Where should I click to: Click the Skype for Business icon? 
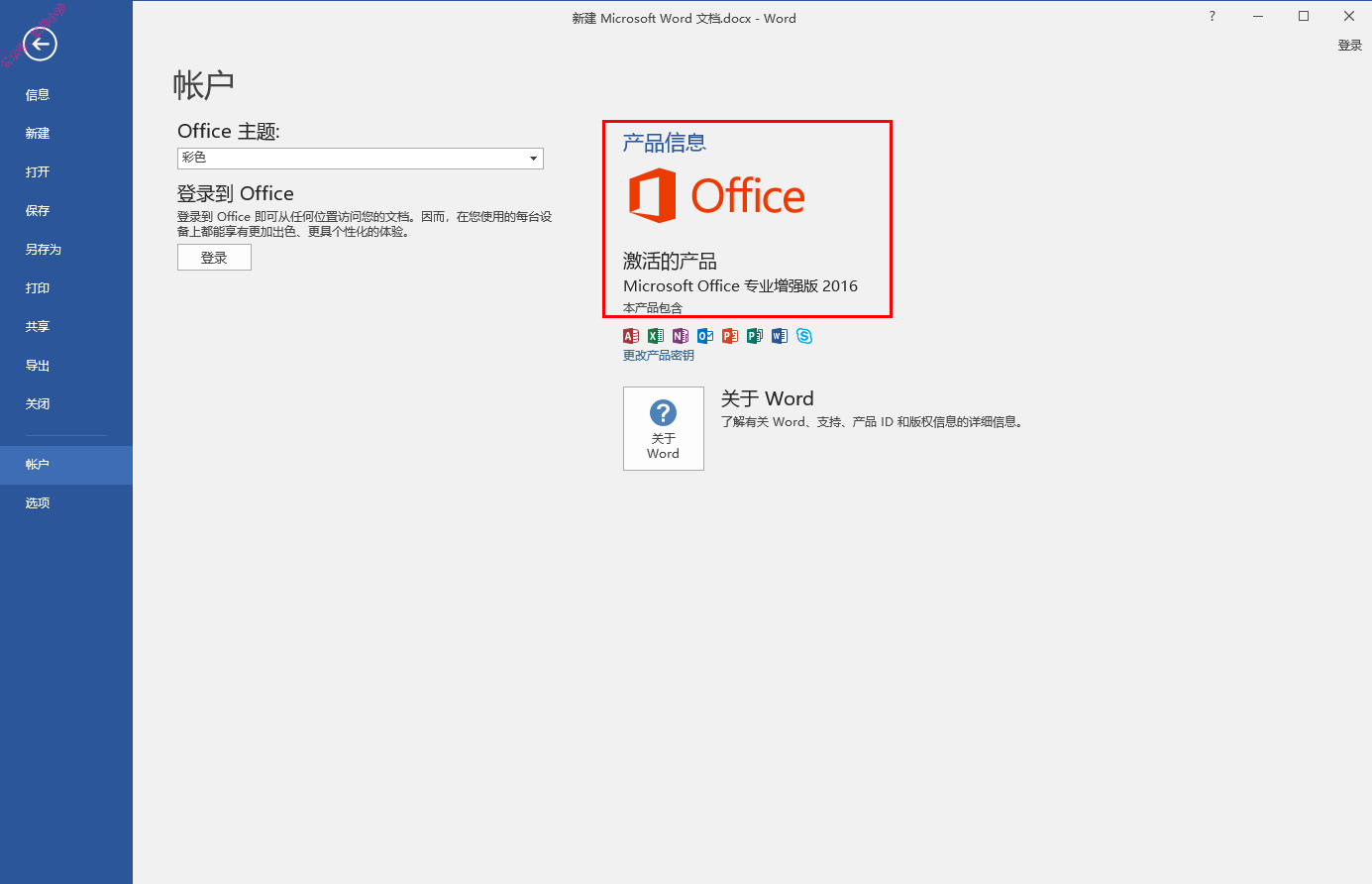click(804, 336)
